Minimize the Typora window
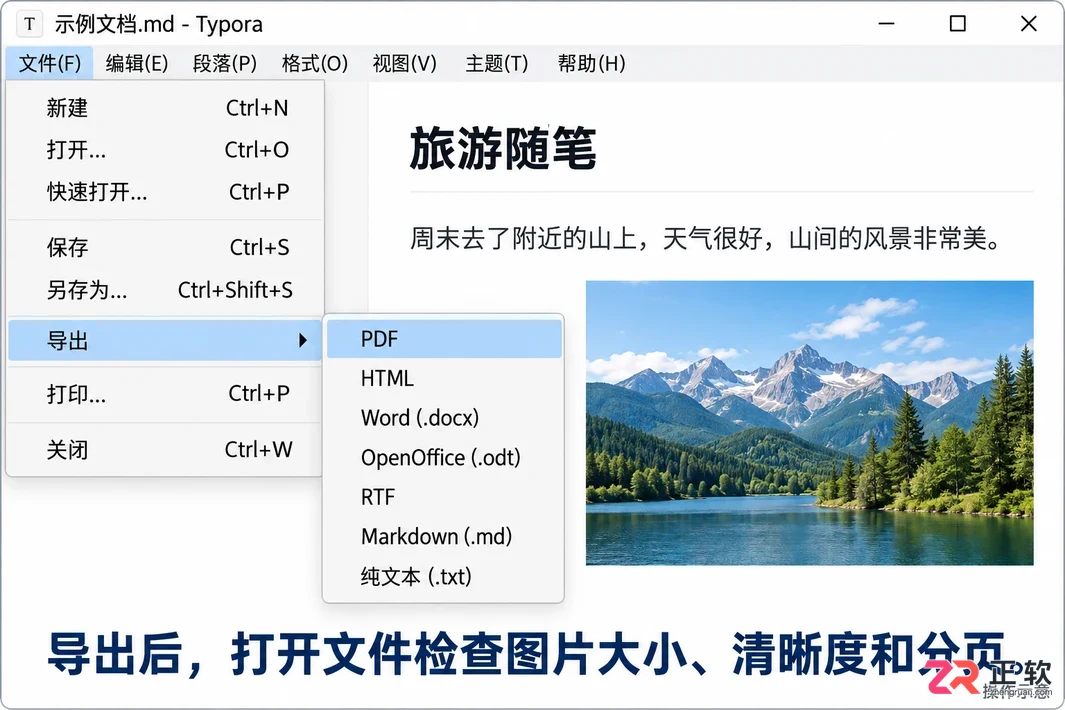 [x=886, y=24]
